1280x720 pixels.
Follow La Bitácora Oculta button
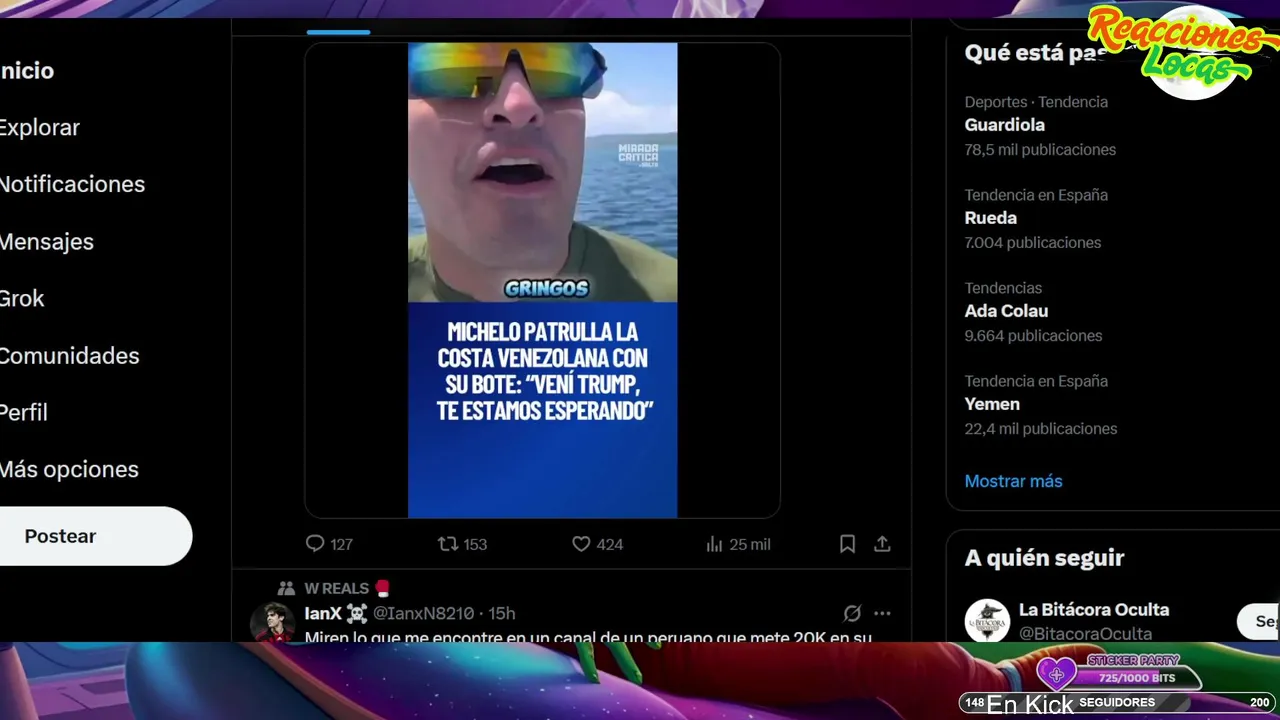pos(1260,621)
